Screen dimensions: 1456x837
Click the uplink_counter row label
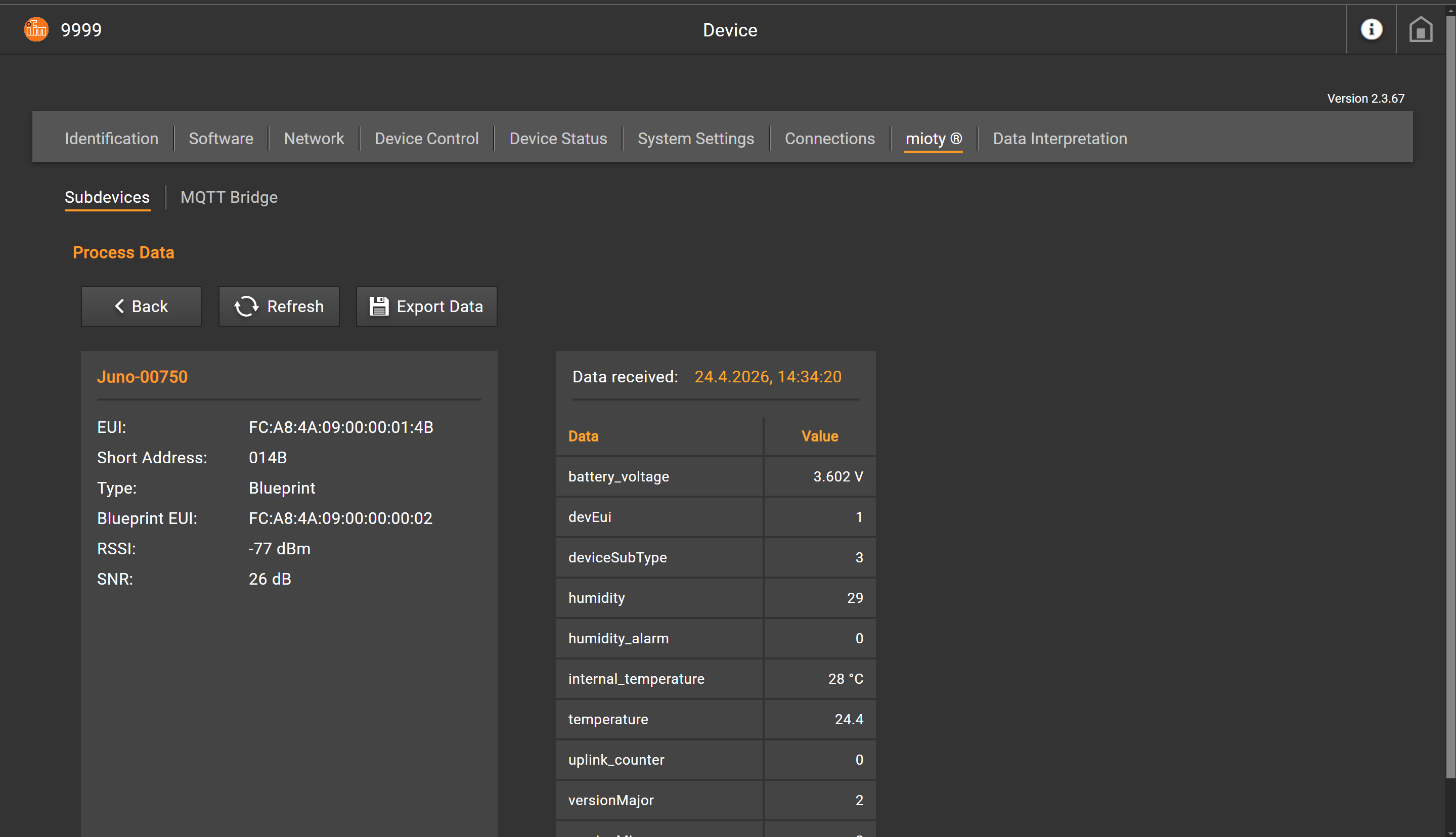click(x=616, y=760)
